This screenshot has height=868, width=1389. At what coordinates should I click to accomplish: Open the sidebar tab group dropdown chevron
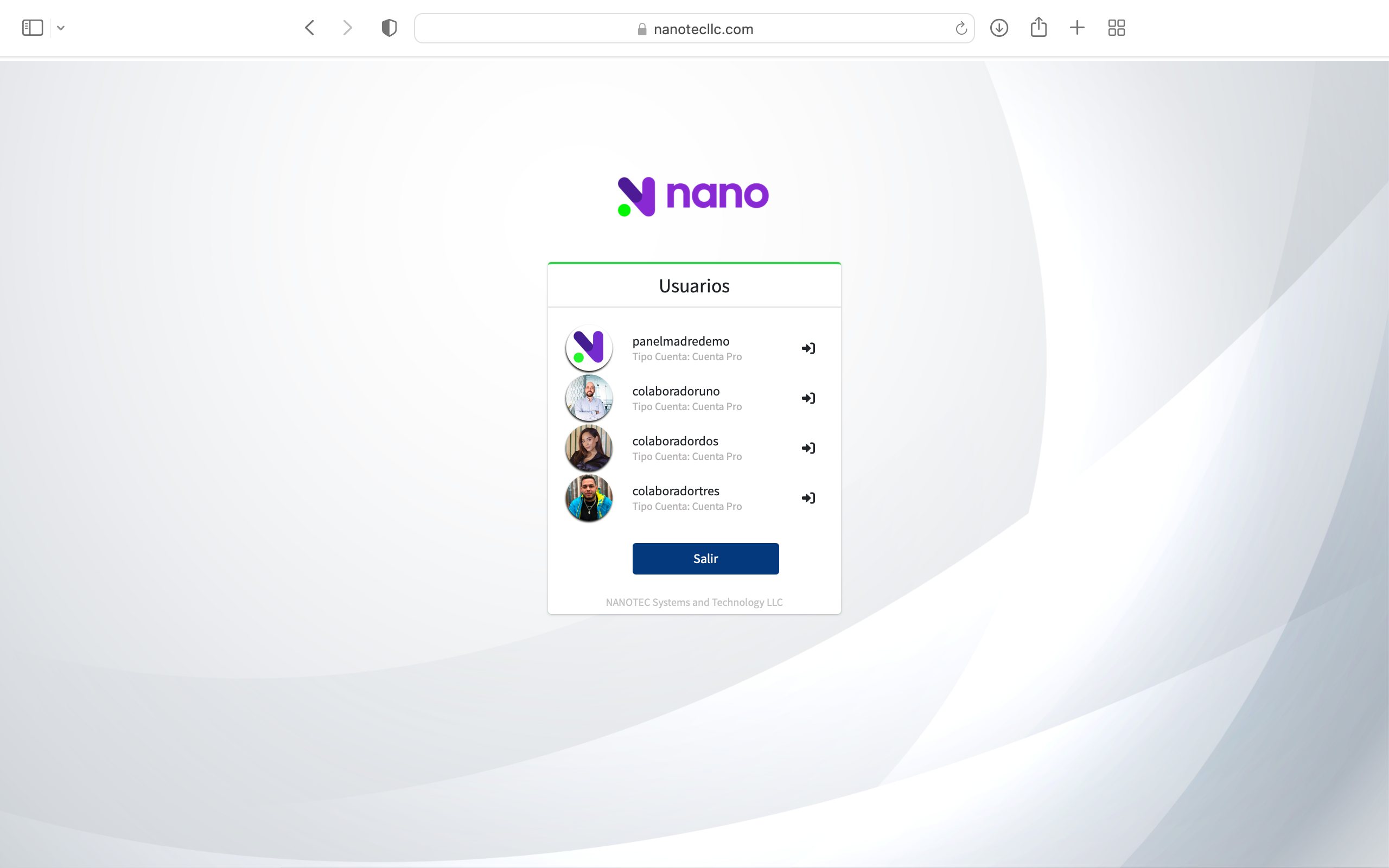[x=61, y=28]
